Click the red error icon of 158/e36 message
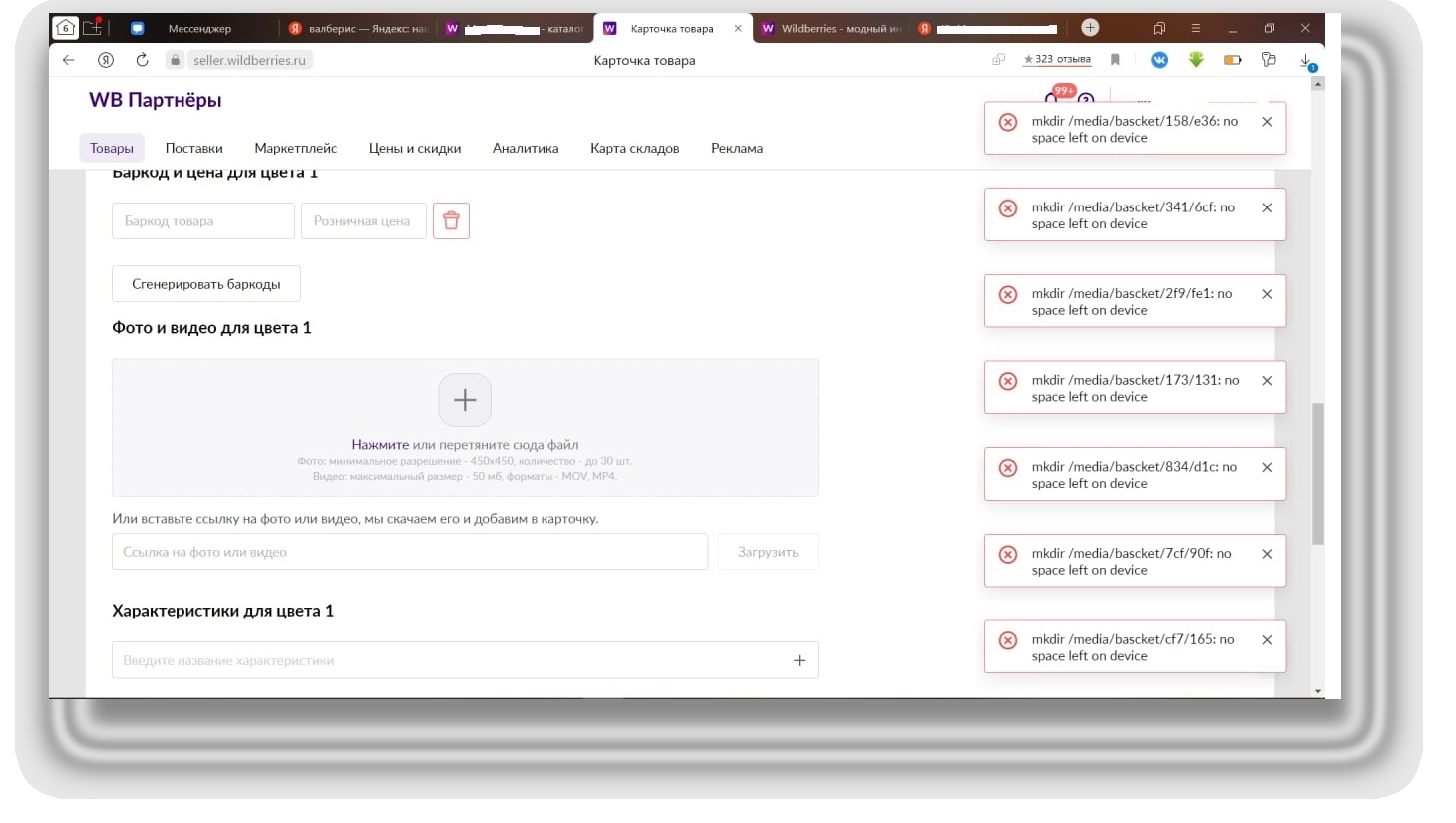 pos(1008,122)
